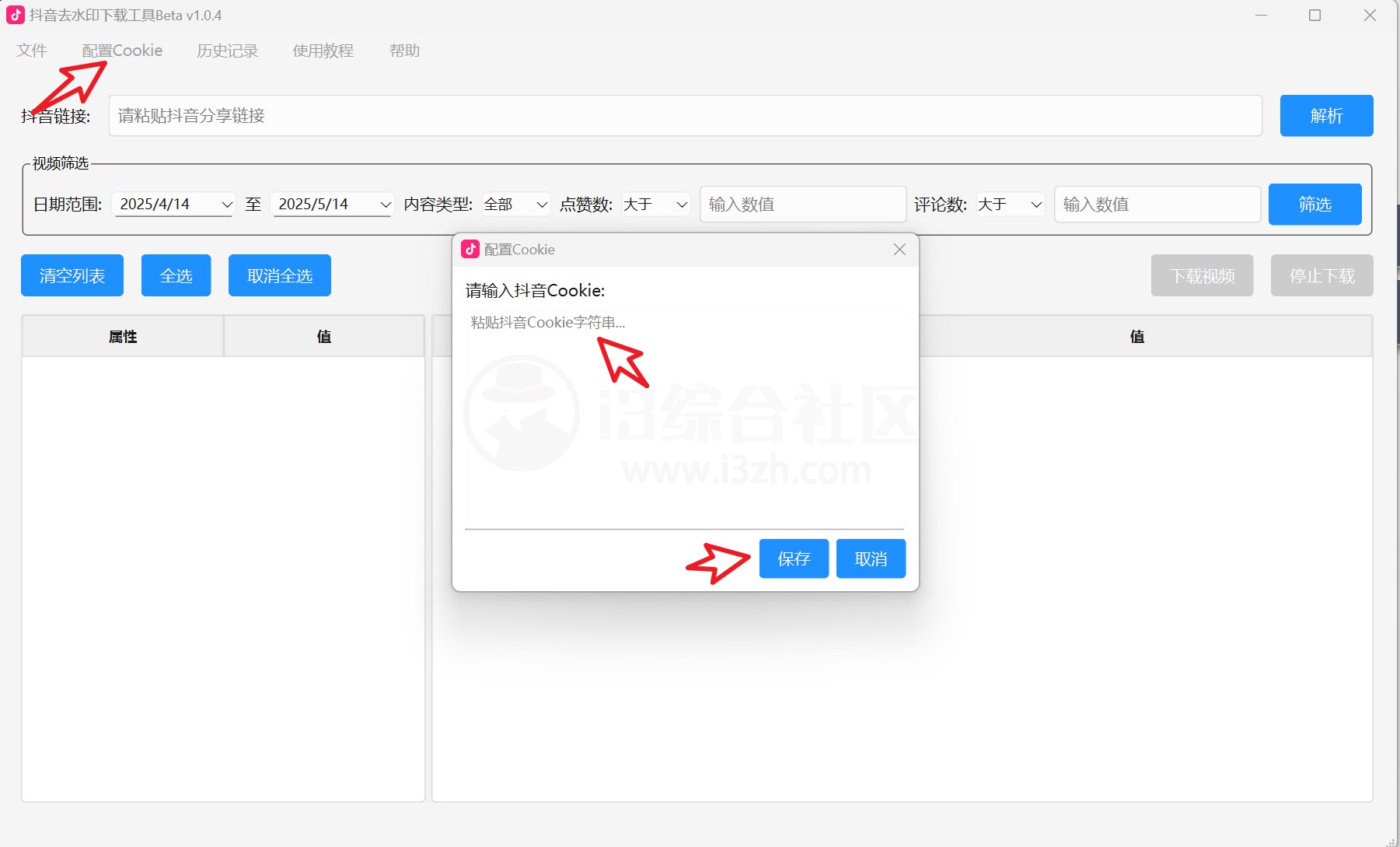The image size is (1400, 847).
Task: Open the 帮助 menu
Action: click(404, 50)
